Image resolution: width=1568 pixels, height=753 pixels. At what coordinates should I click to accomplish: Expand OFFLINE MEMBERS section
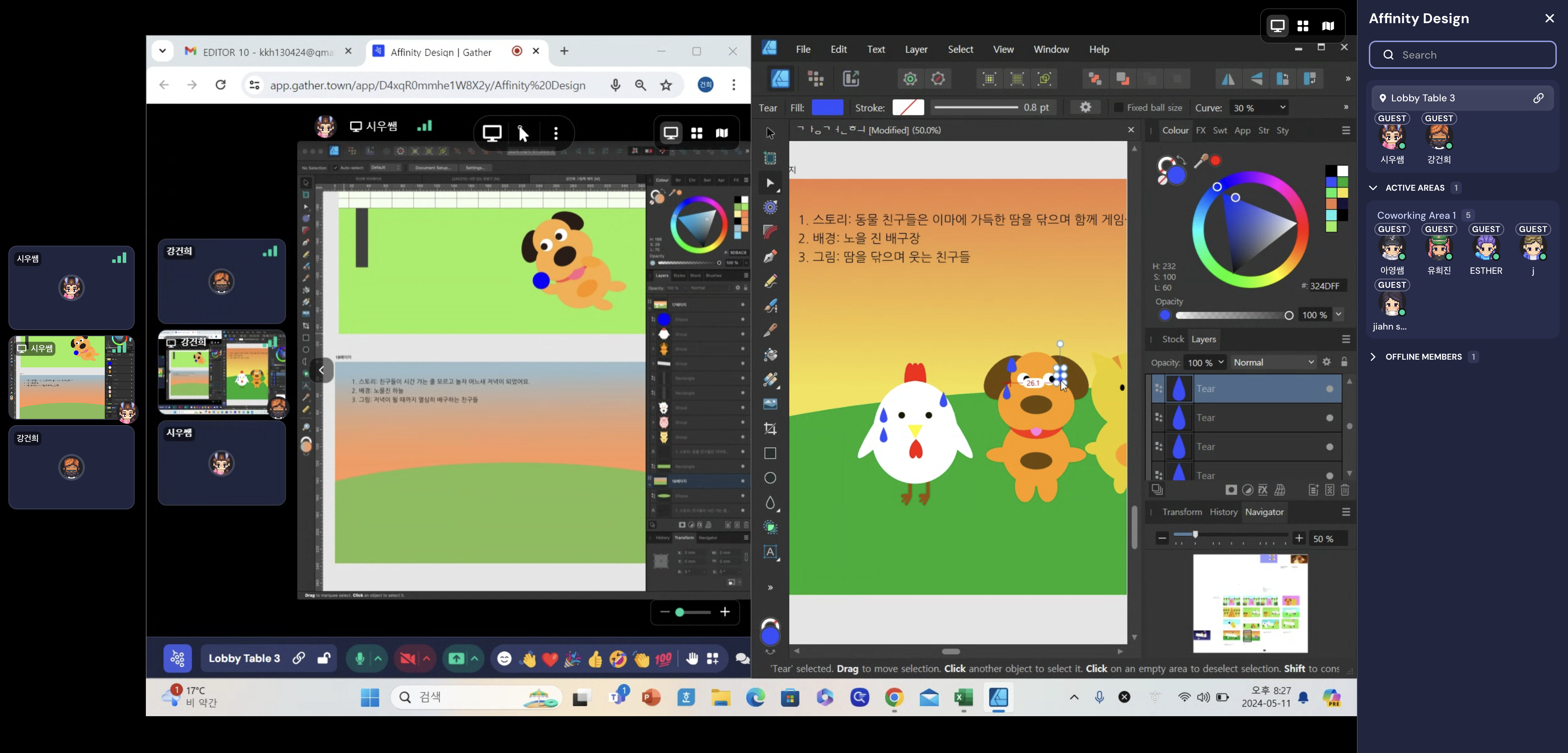point(1373,357)
